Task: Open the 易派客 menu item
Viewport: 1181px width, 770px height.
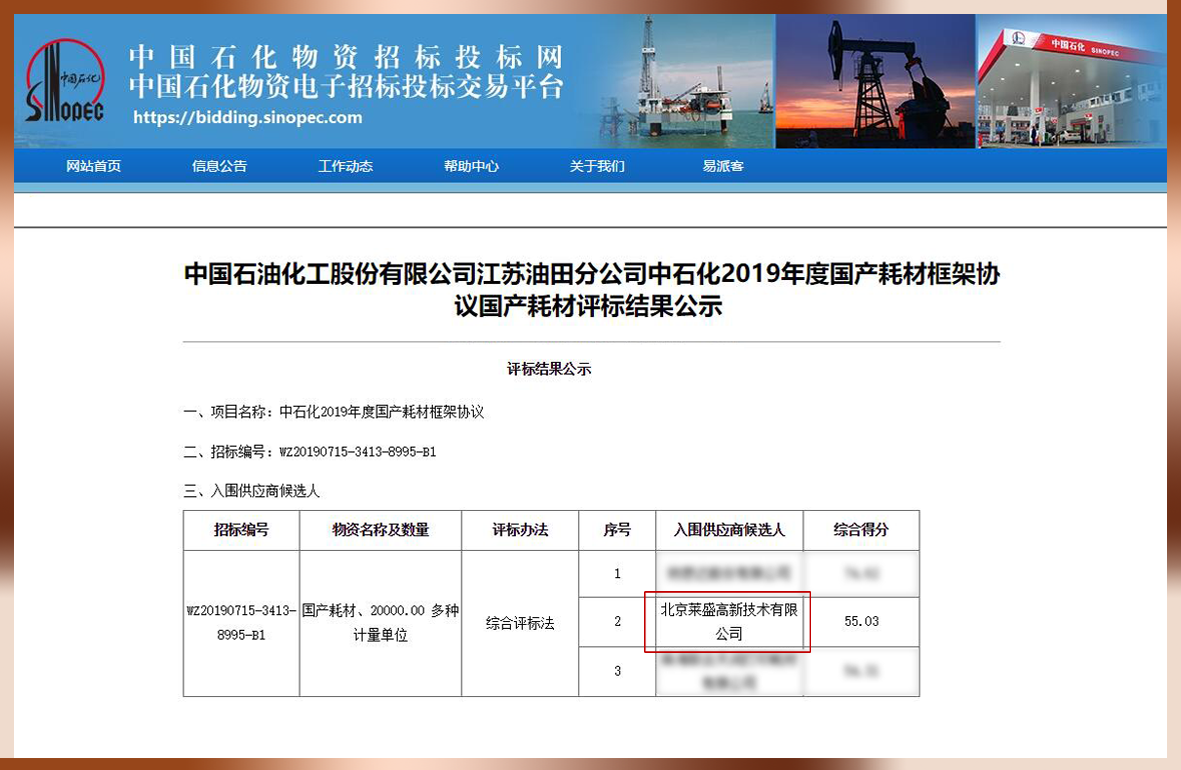Action: [723, 166]
